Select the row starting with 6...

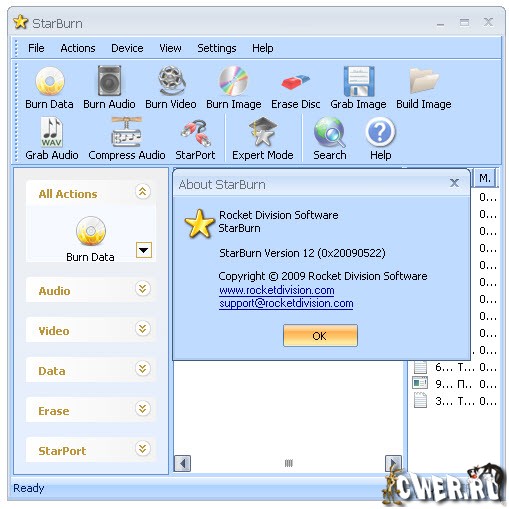point(454,367)
